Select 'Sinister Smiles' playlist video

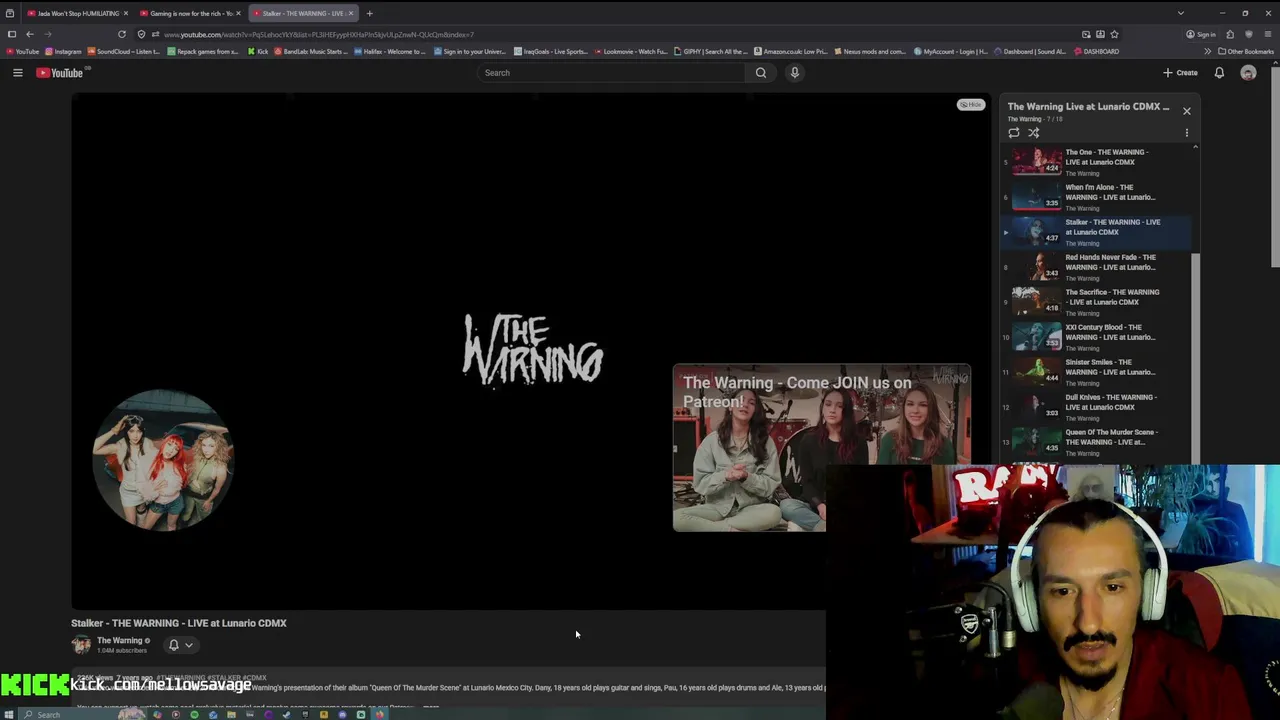tap(1097, 371)
